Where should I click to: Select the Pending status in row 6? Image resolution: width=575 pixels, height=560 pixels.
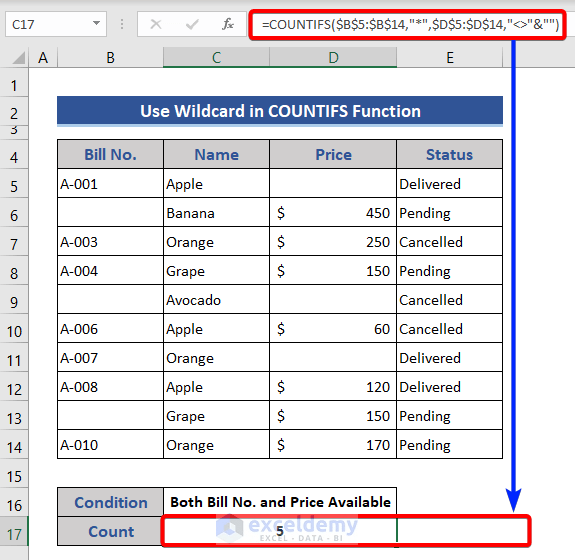coord(450,212)
